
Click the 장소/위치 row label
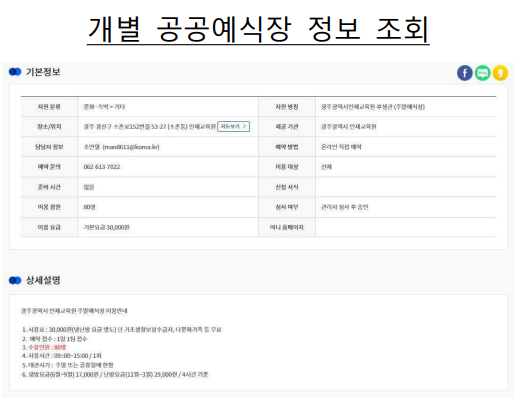click(x=49, y=127)
